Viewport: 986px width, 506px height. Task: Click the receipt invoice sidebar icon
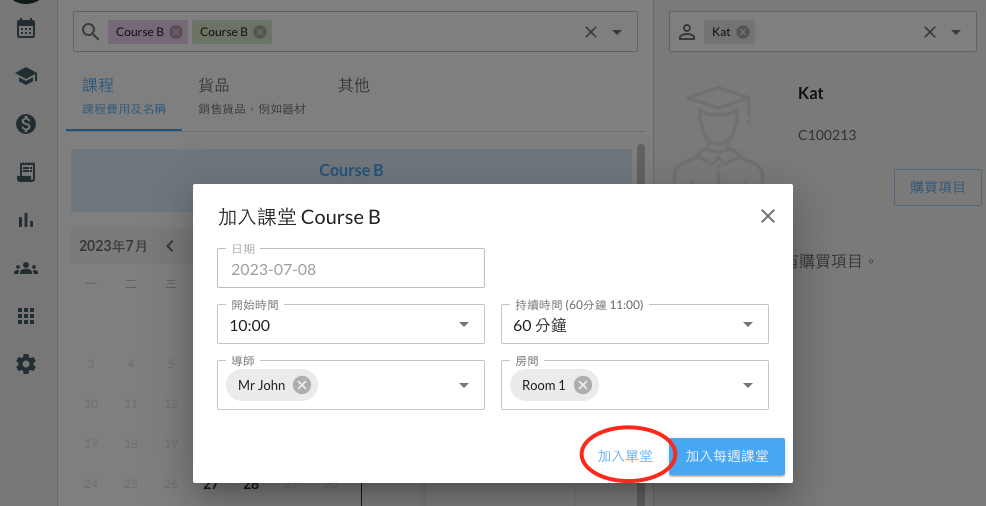coord(26,172)
